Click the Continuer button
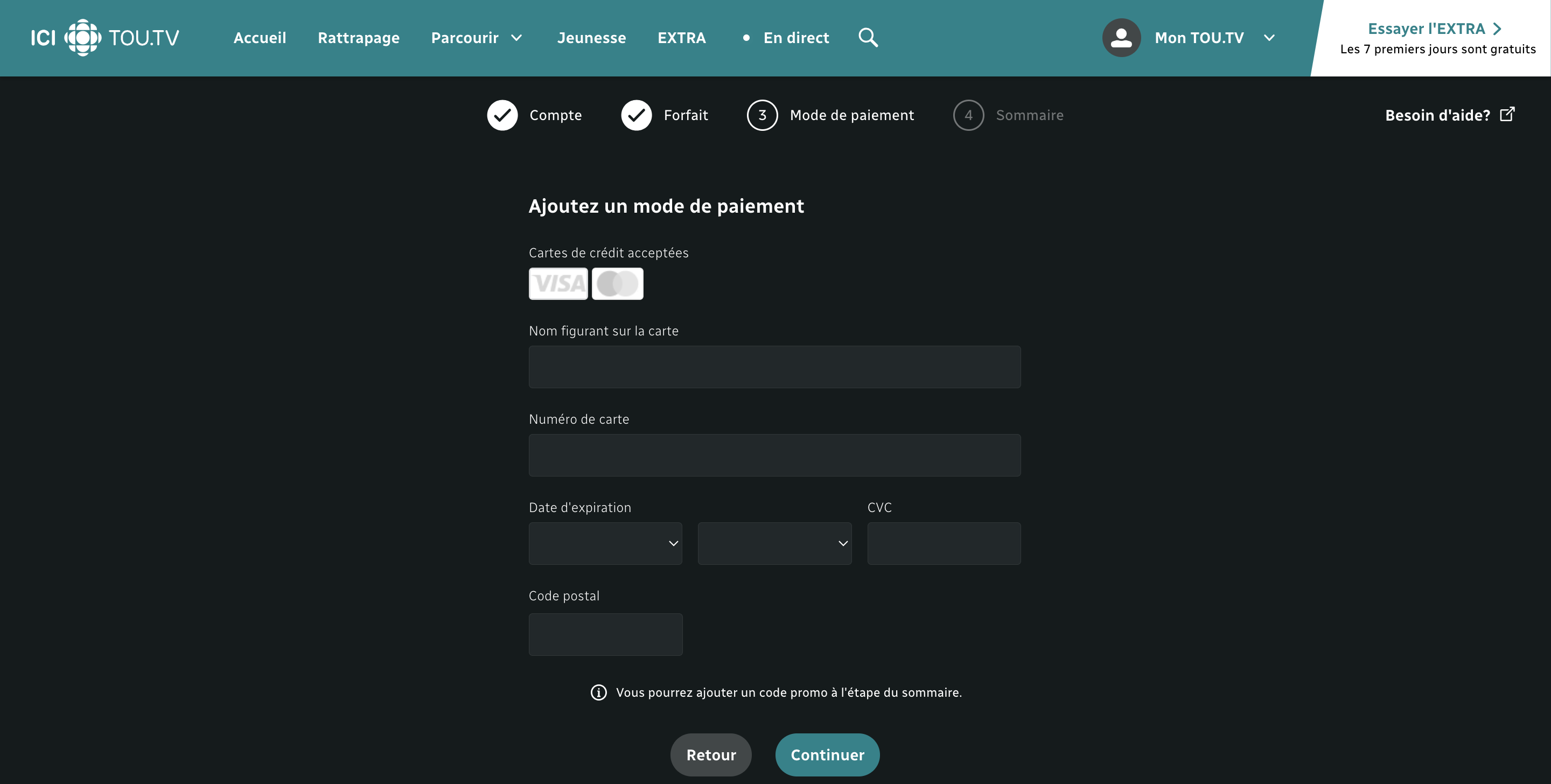The width and height of the screenshot is (1551, 784). [x=827, y=754]
